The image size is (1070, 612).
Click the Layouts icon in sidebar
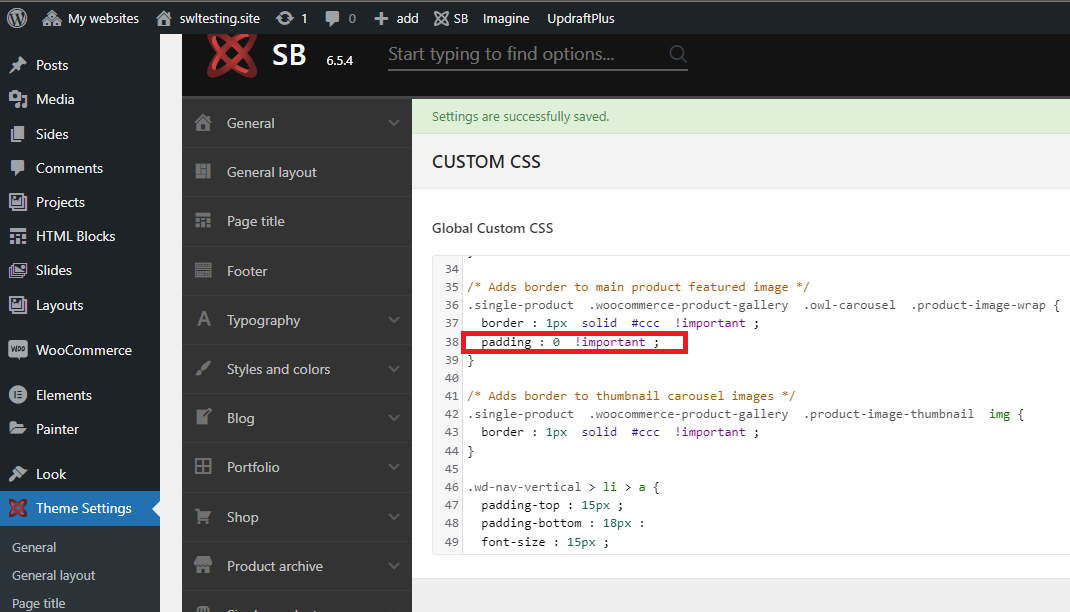(18, 305)
